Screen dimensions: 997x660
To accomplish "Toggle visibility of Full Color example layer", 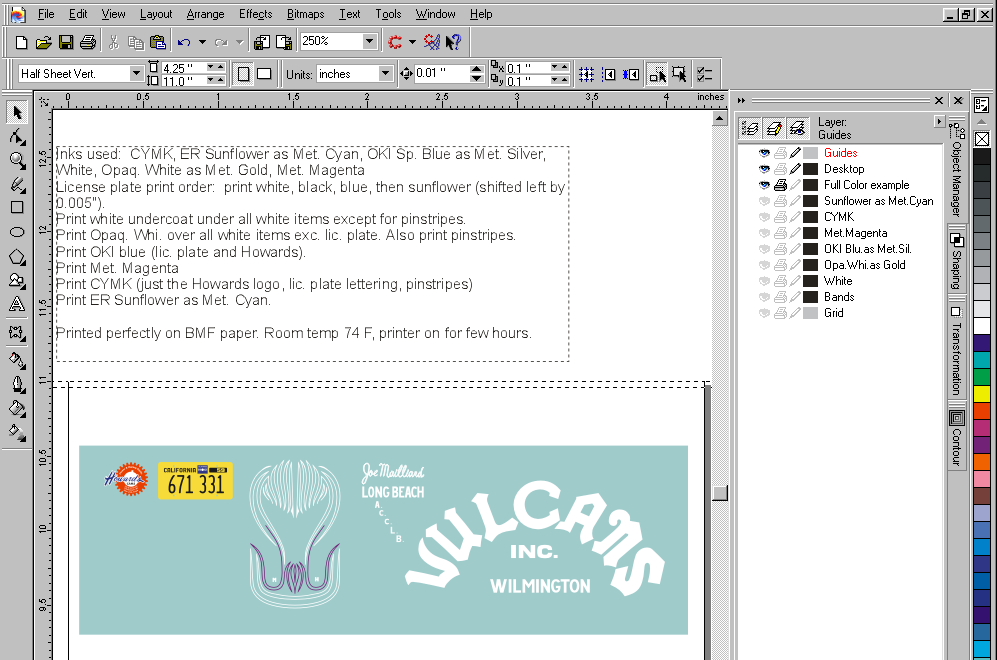I will (764, 185).
